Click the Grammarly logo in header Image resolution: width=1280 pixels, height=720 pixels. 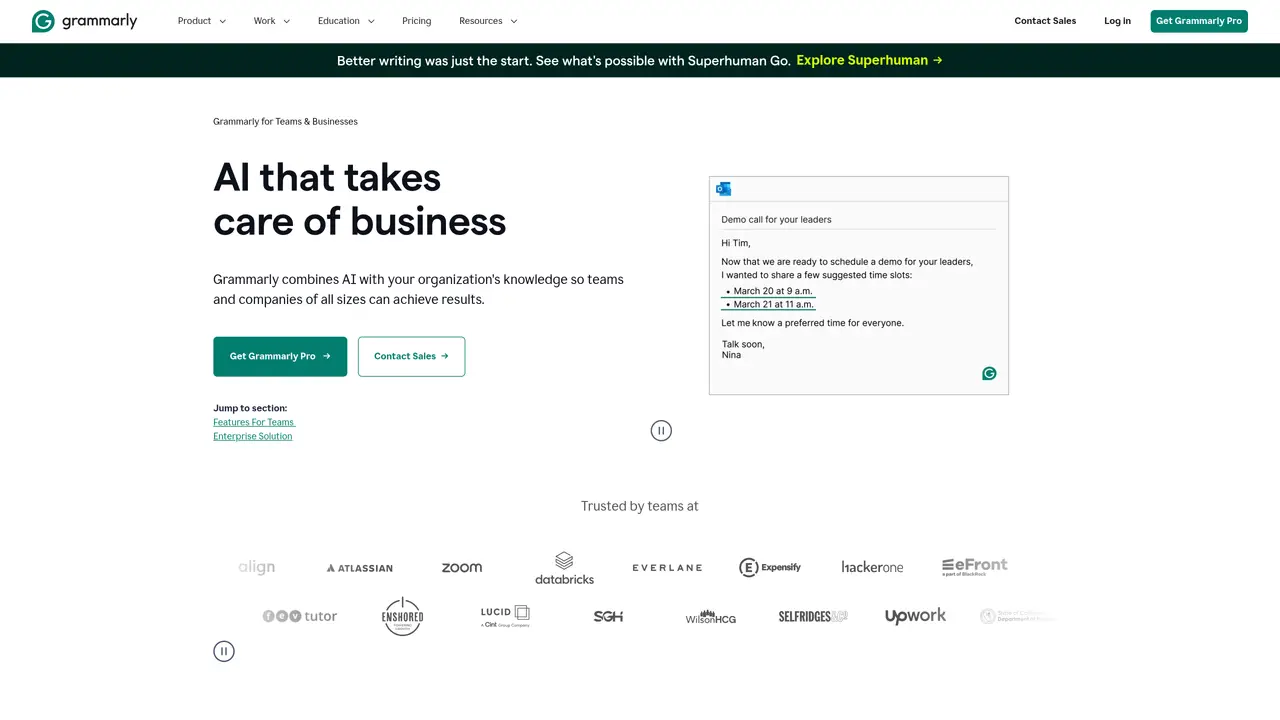(x=84, y=21)
